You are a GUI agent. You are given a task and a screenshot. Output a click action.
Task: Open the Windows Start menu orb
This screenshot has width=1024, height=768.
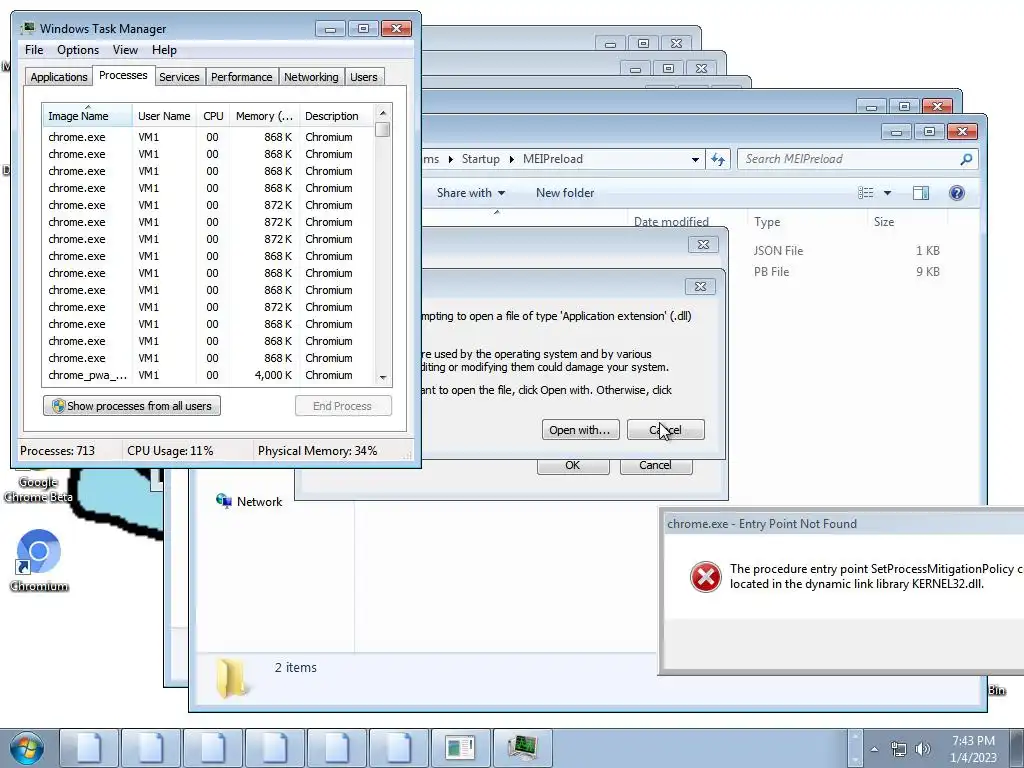coord(26,748)
